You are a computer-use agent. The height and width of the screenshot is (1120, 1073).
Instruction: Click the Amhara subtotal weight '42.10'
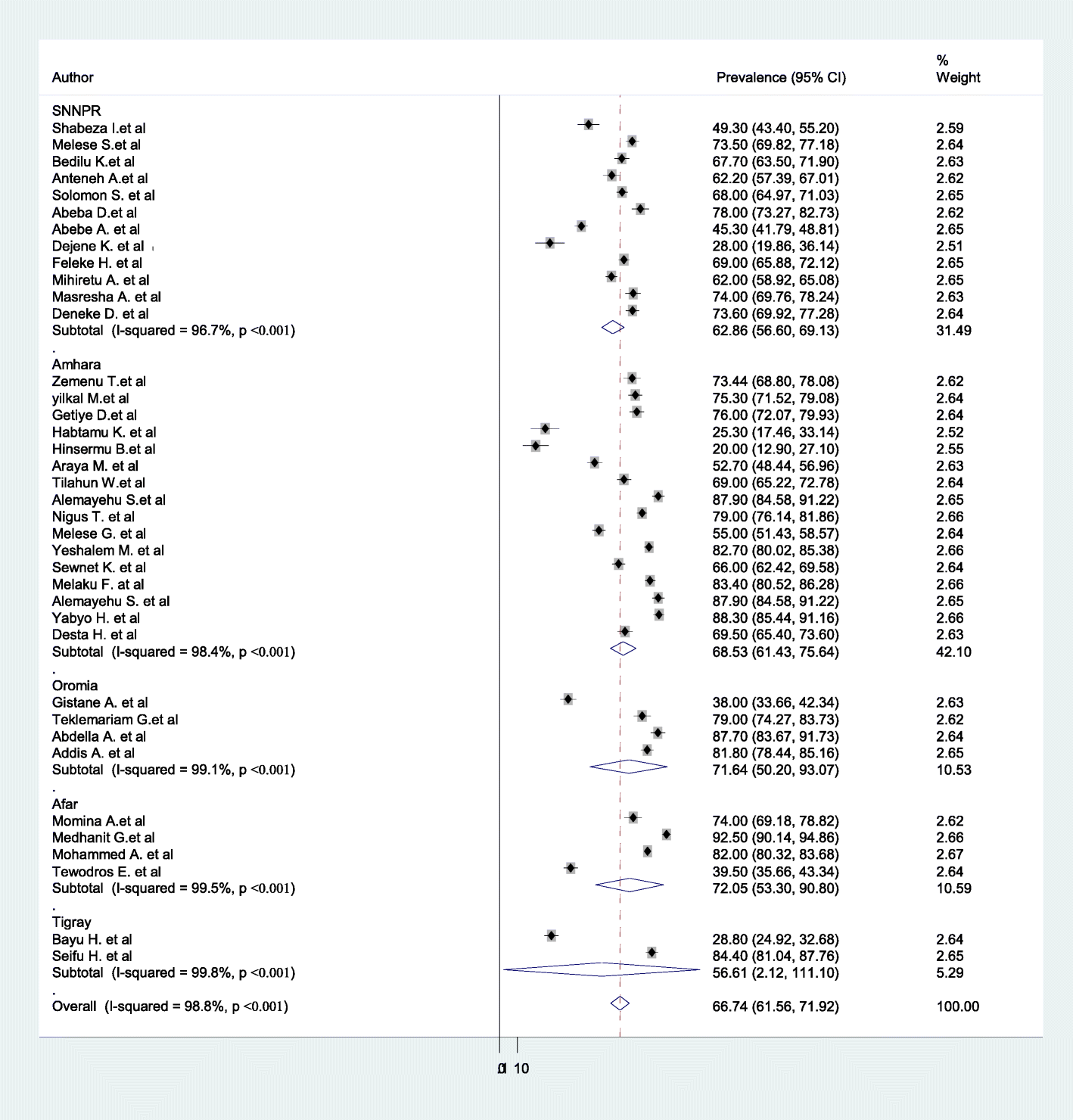tap(954, 652)
